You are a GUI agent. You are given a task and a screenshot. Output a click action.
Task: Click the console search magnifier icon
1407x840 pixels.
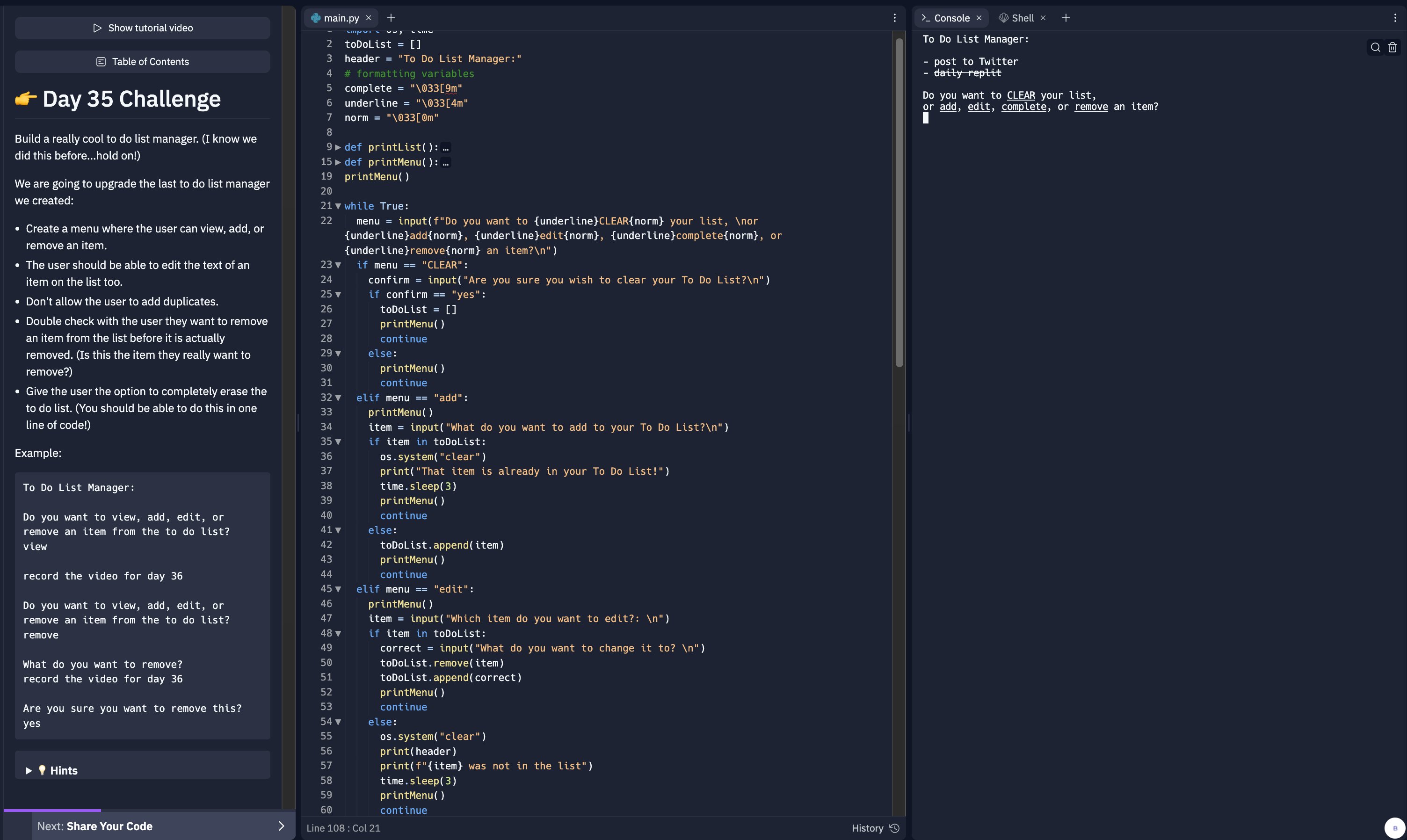(x=1375, y=48)
